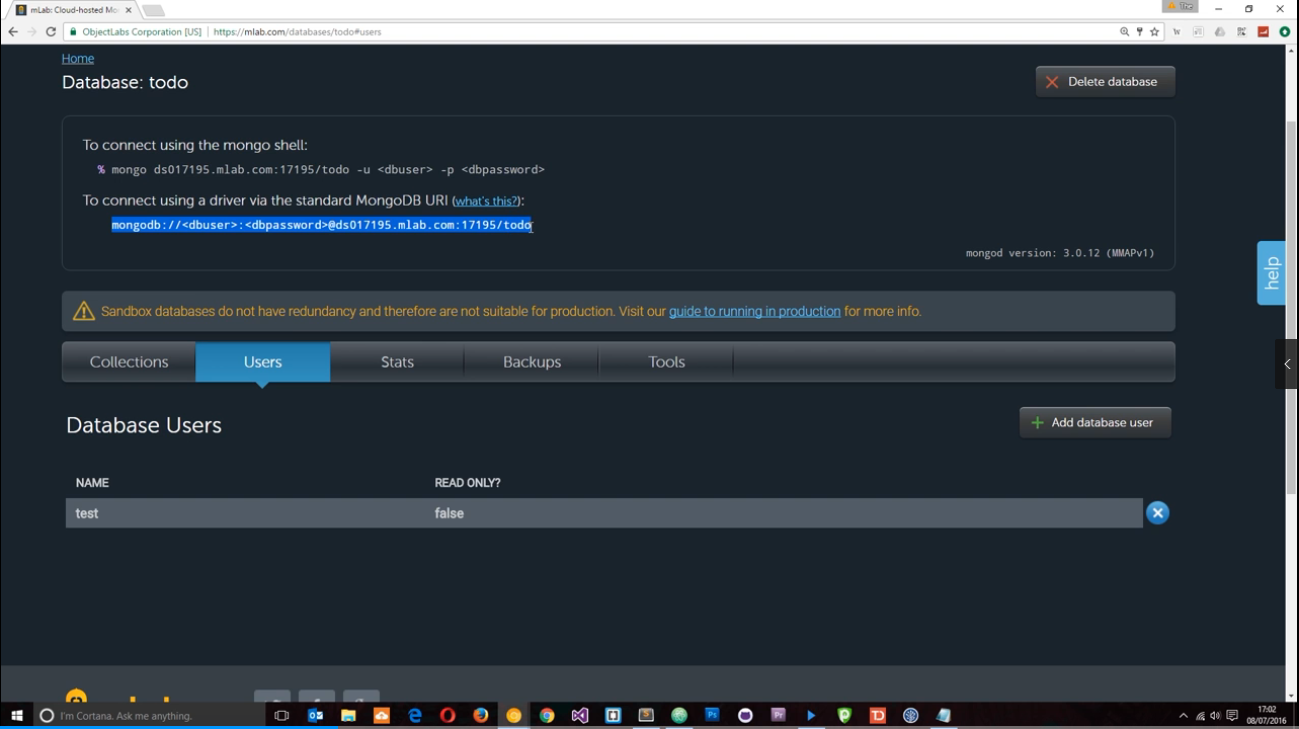1299x729 pixels.
Task: Open Task View on the taskbar
Action: tap(282, 715)
